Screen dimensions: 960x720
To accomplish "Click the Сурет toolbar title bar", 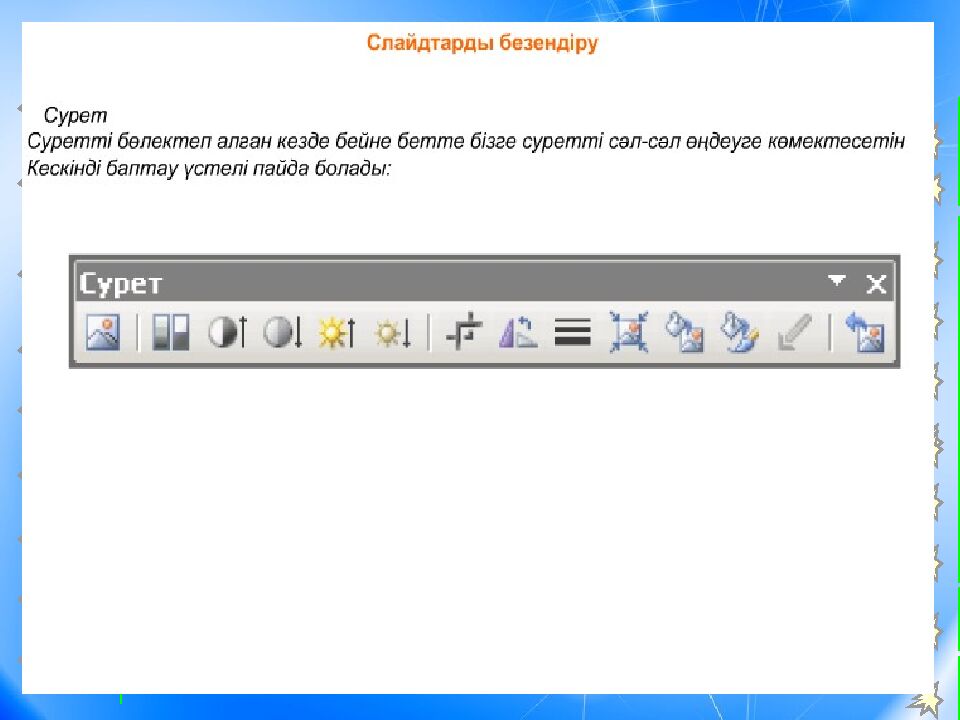I will tap(450, 284).
